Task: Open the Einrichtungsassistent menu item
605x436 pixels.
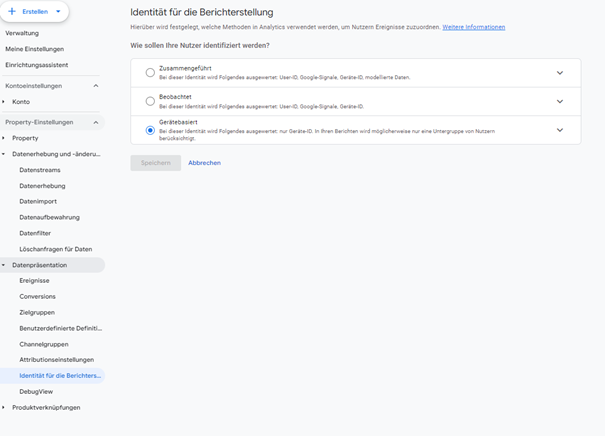Action: pos(36,65)
